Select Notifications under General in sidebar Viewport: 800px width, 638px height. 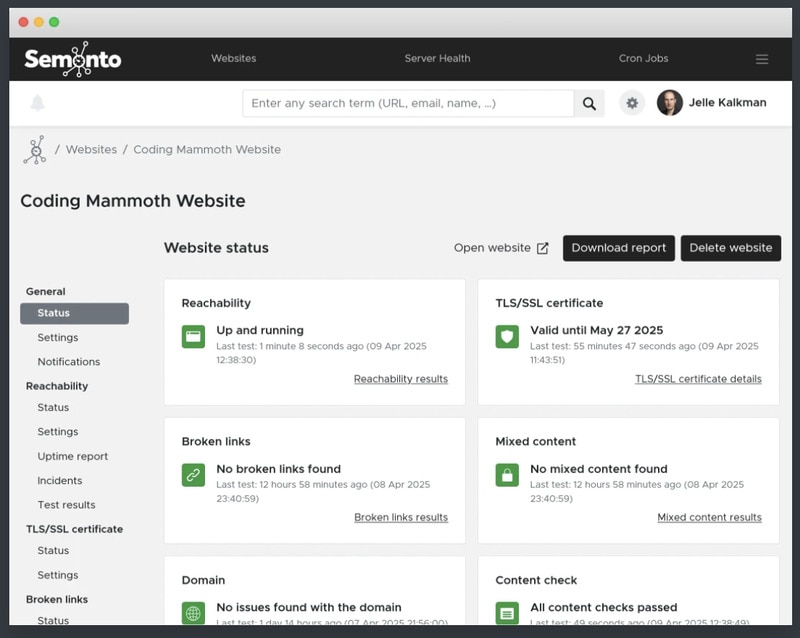(x=69, y=362)
